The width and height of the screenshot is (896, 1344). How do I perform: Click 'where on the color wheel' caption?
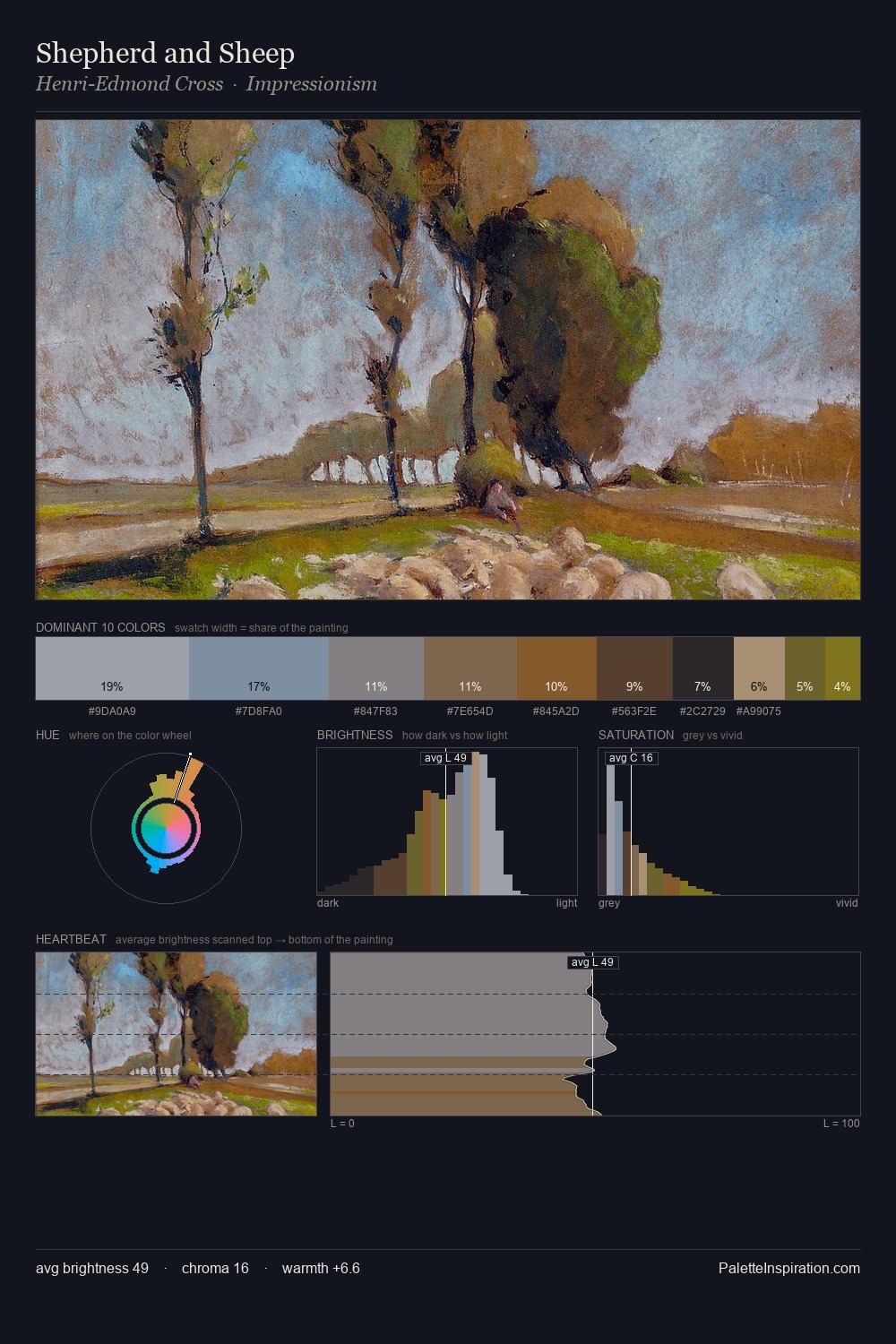click(130, 736)
